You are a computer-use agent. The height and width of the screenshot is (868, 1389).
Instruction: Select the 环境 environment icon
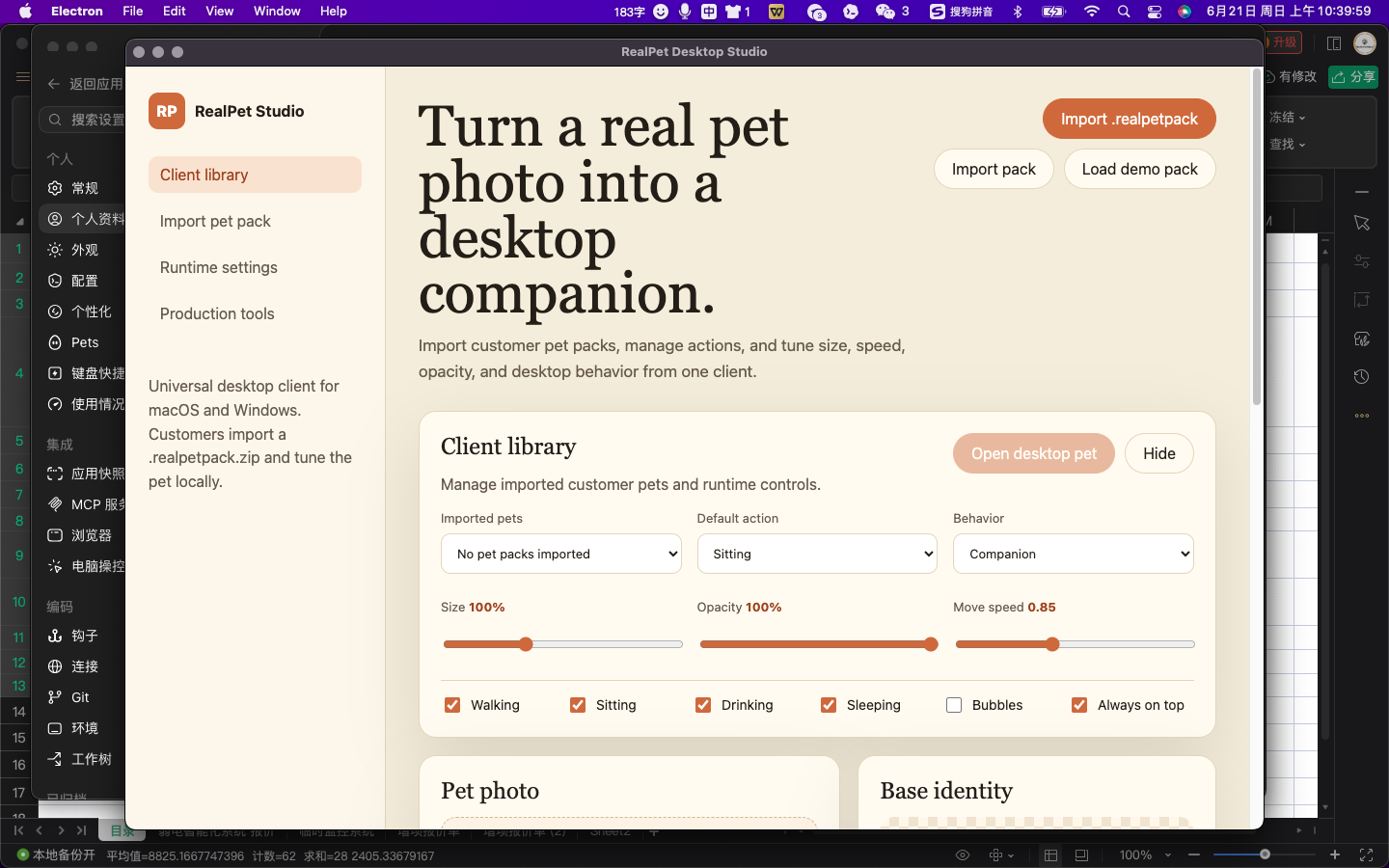pos(55,728)
